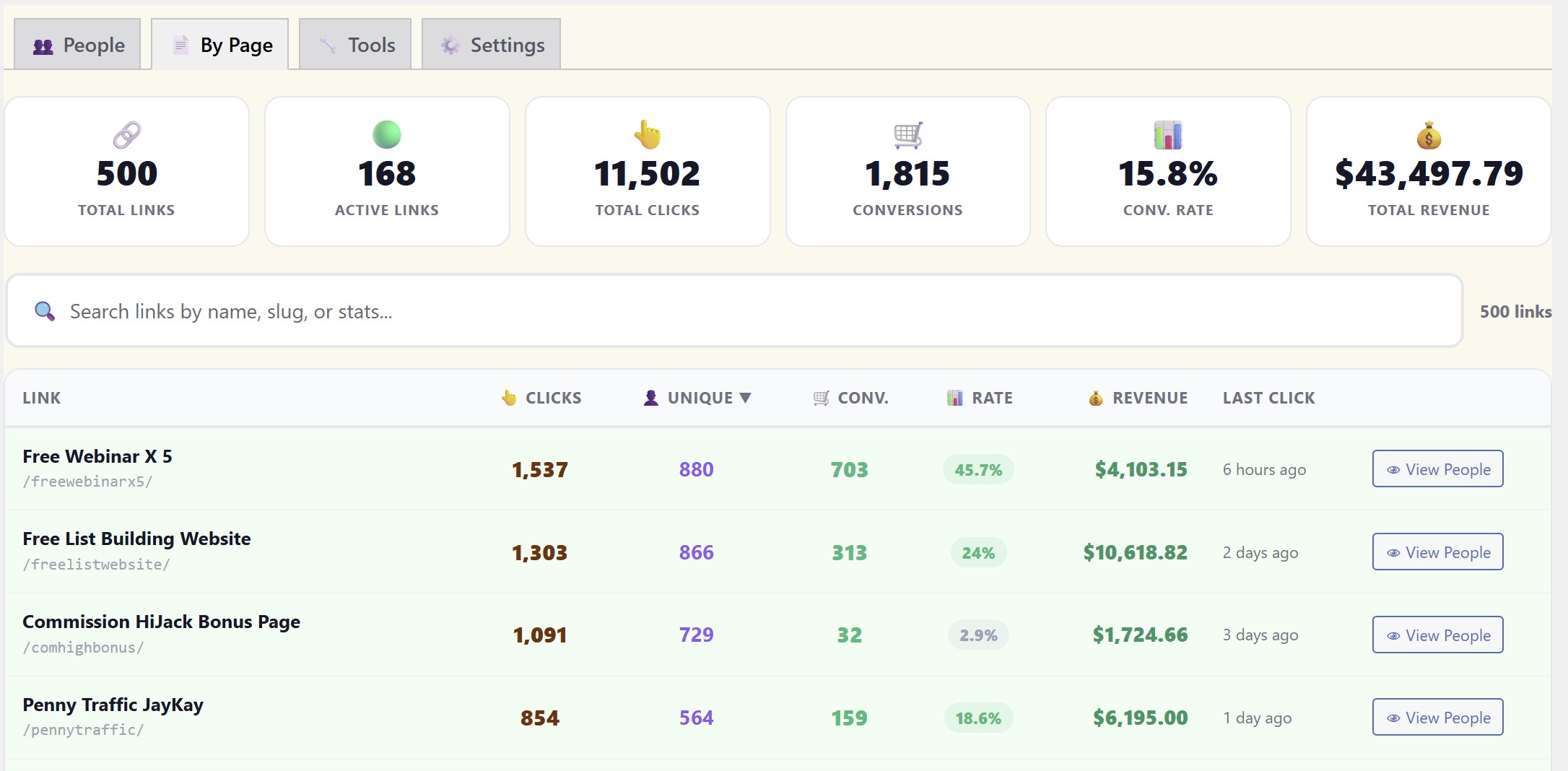Click the wrench icon on Tools tab
This screenshot has width=1568, height=771.
[x=328, y=45]
